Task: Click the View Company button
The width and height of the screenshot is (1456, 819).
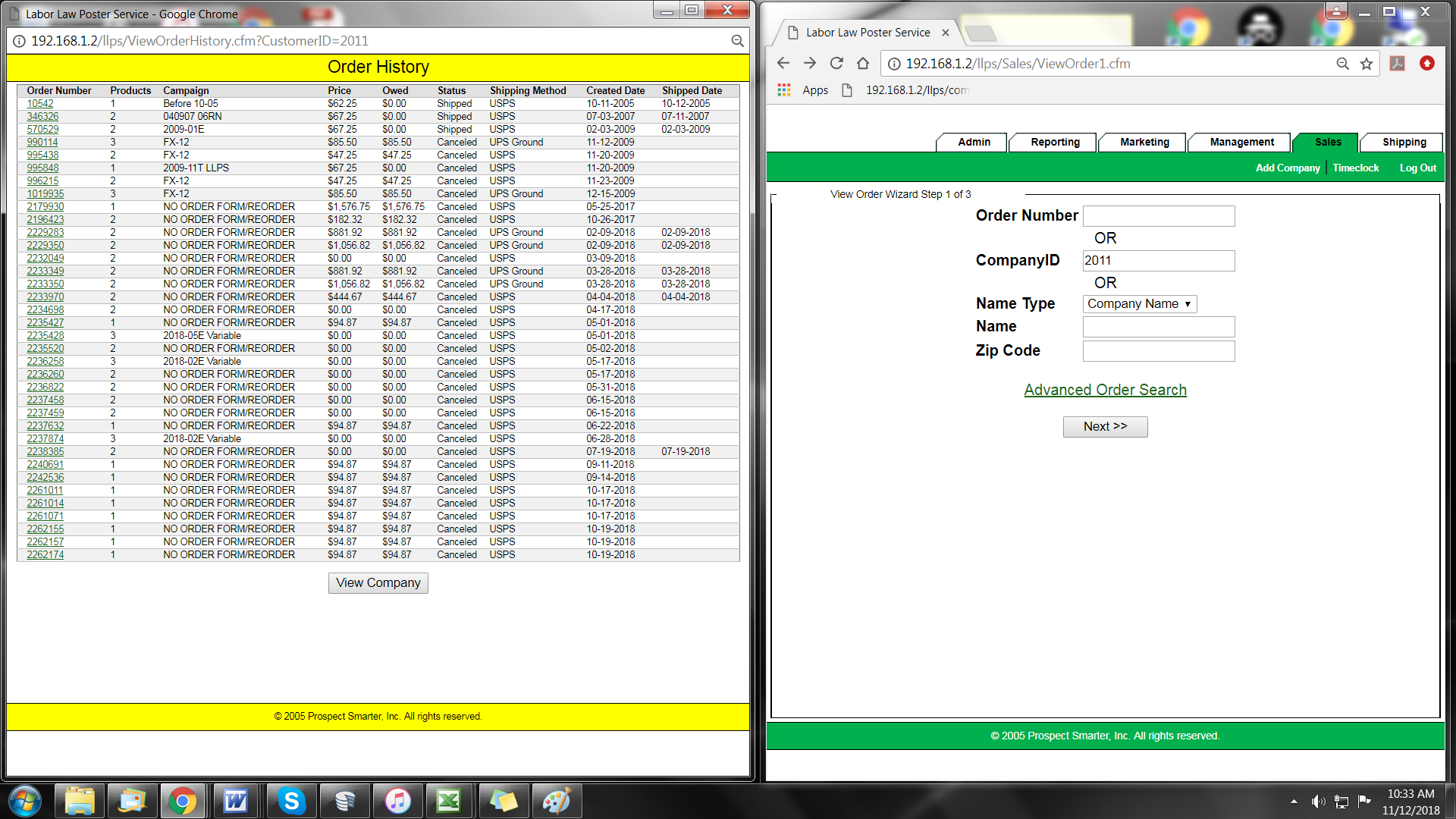Action: (378, 583)
